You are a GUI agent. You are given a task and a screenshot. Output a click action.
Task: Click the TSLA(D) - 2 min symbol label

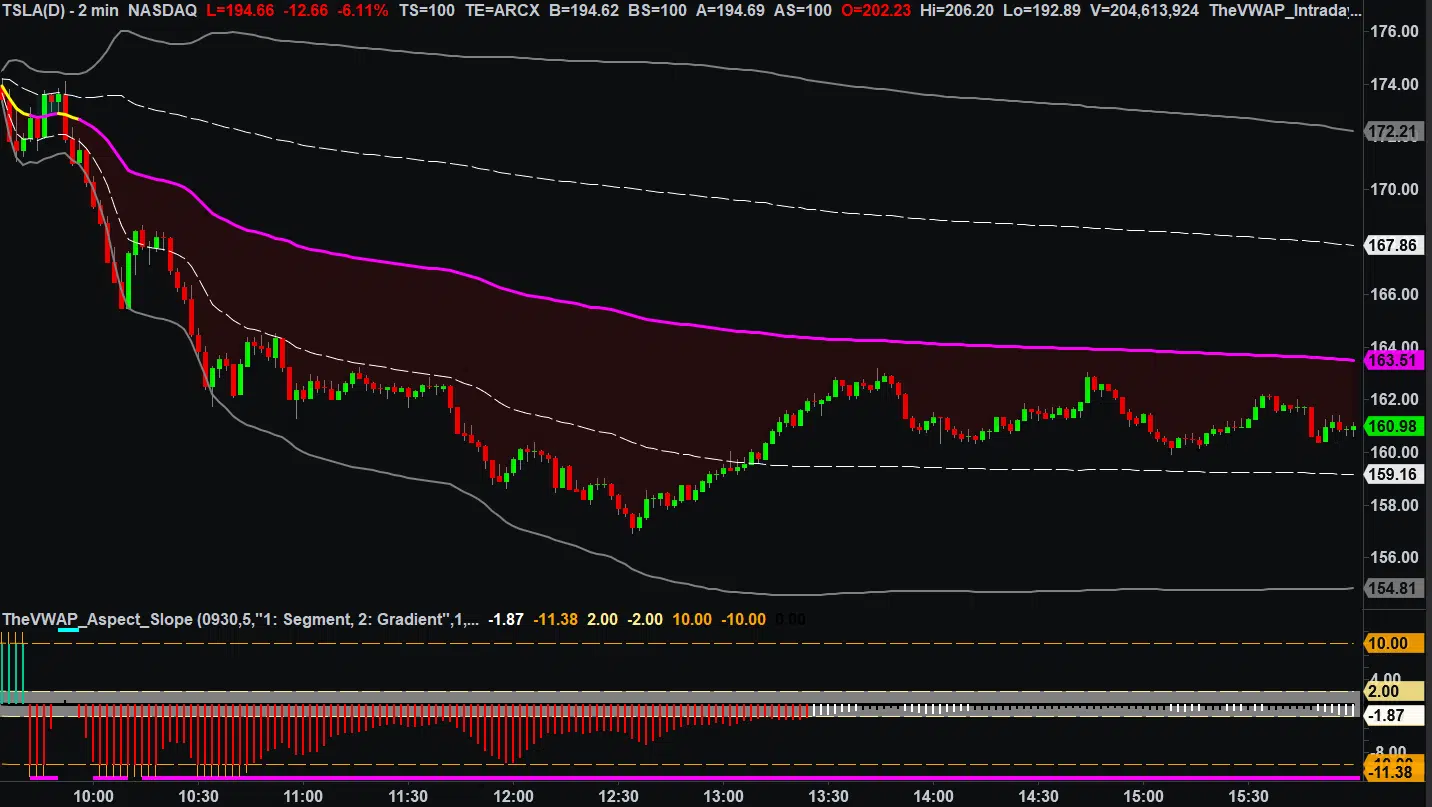[60, 11]
